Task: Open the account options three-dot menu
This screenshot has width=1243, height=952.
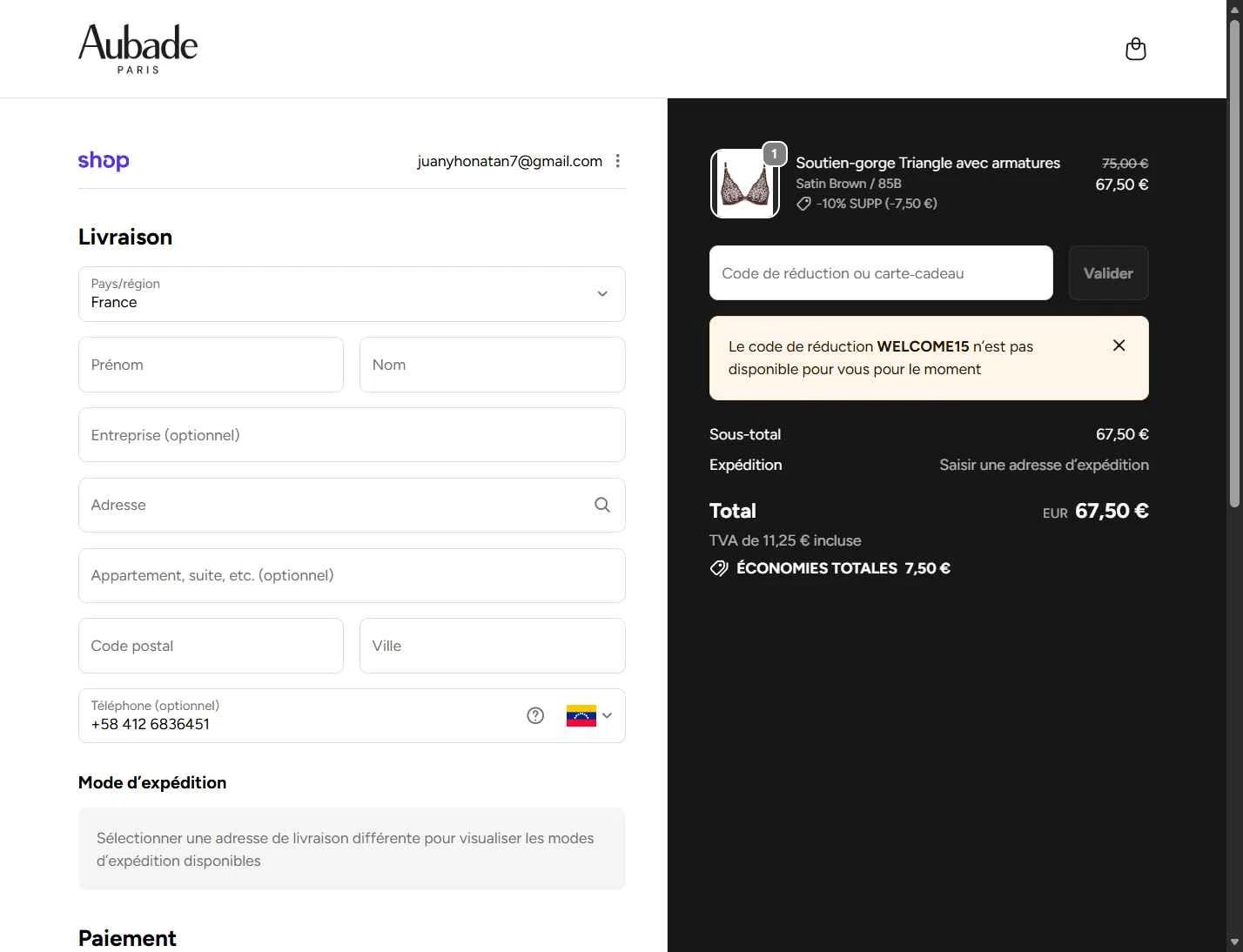Action: tap(618, 161)
